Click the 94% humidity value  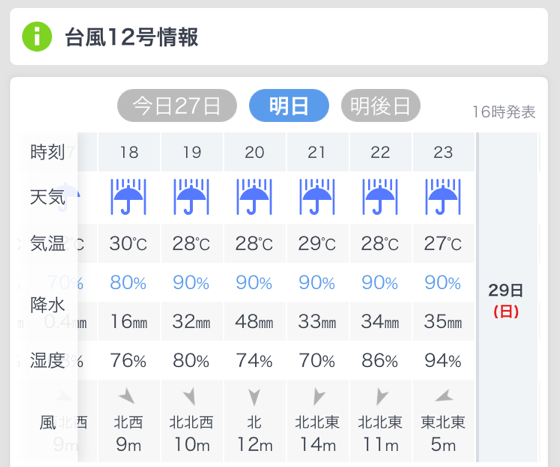pyautogui.click(x=443, y=361)
